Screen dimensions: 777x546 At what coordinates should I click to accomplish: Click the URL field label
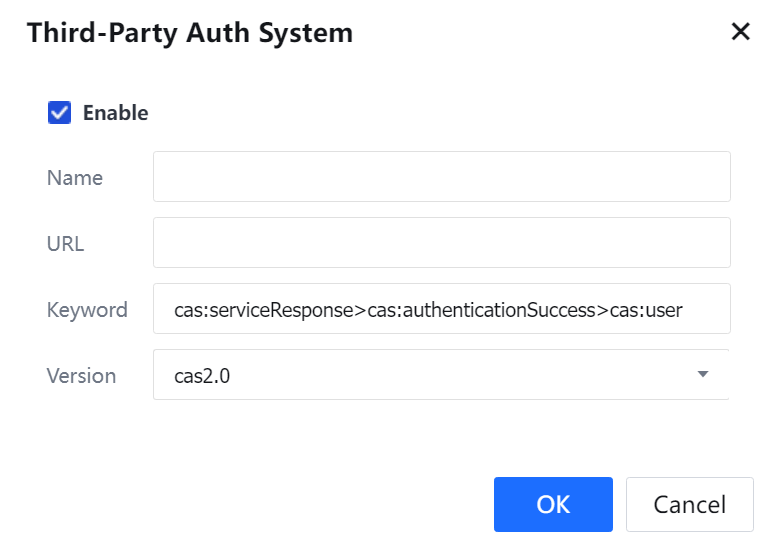click(65, 244)
